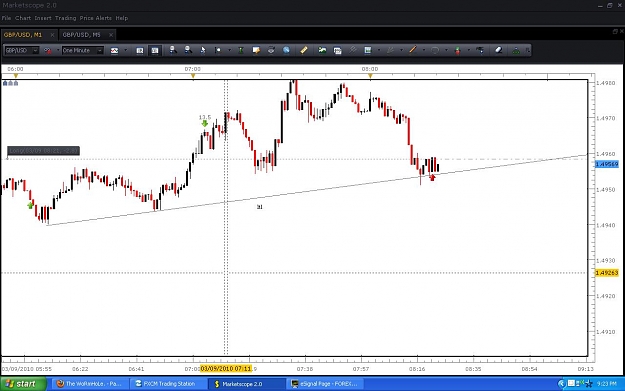Expand the line tool dropdown arrow
The image size is (625, 391).
(424, 50)
